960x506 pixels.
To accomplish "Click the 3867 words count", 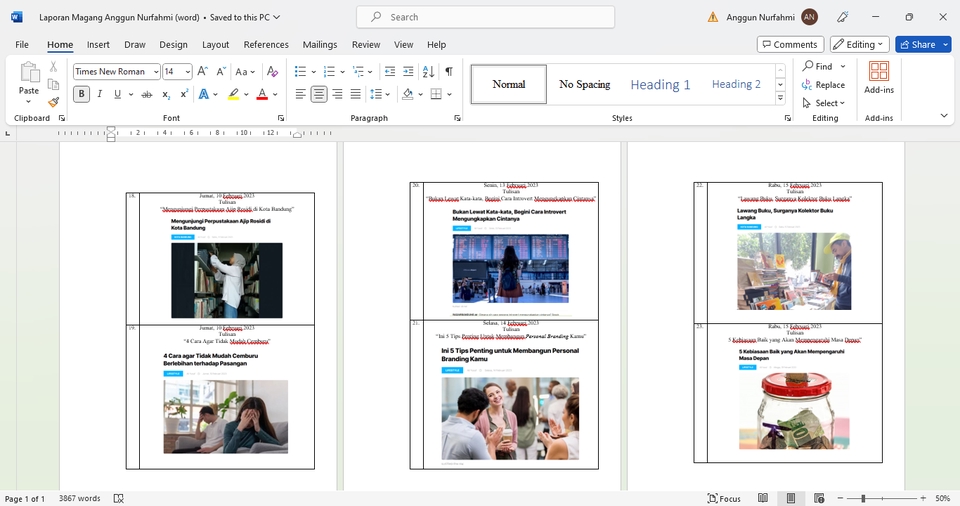I will pos(80,499).
